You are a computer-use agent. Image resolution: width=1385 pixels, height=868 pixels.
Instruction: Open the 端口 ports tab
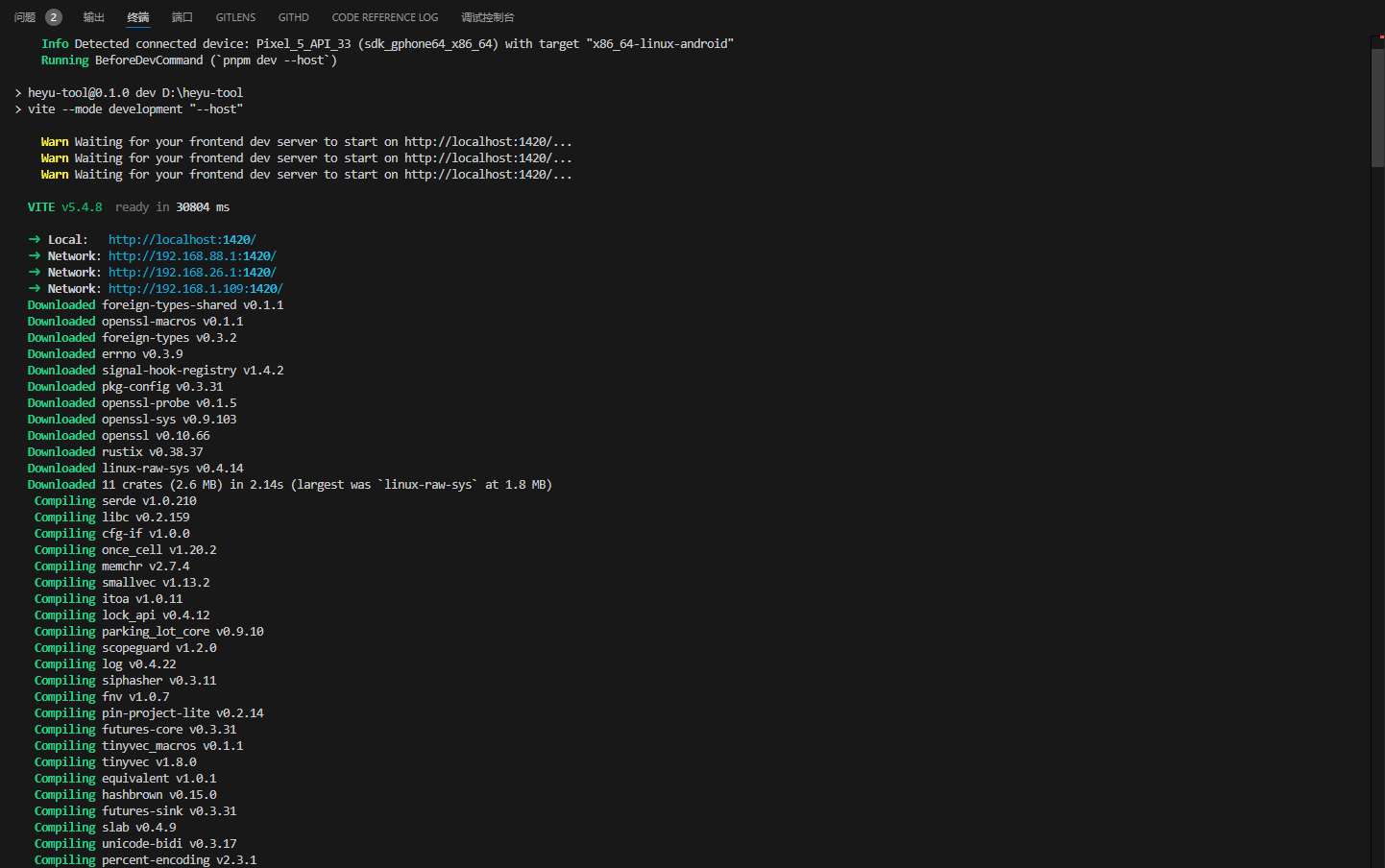(182, 17)
